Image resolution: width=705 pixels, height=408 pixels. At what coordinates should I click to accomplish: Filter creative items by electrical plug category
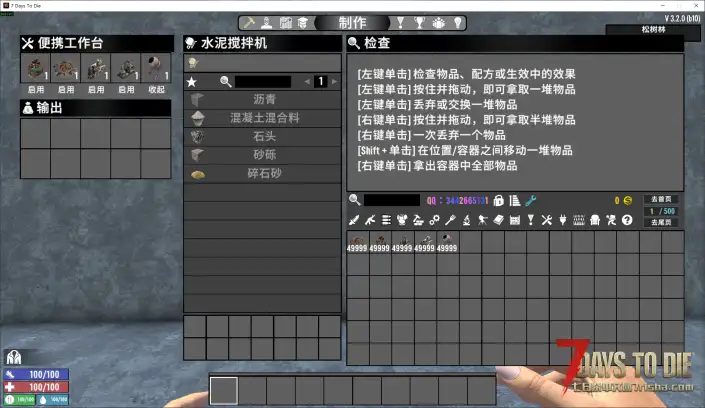[562, 220]
